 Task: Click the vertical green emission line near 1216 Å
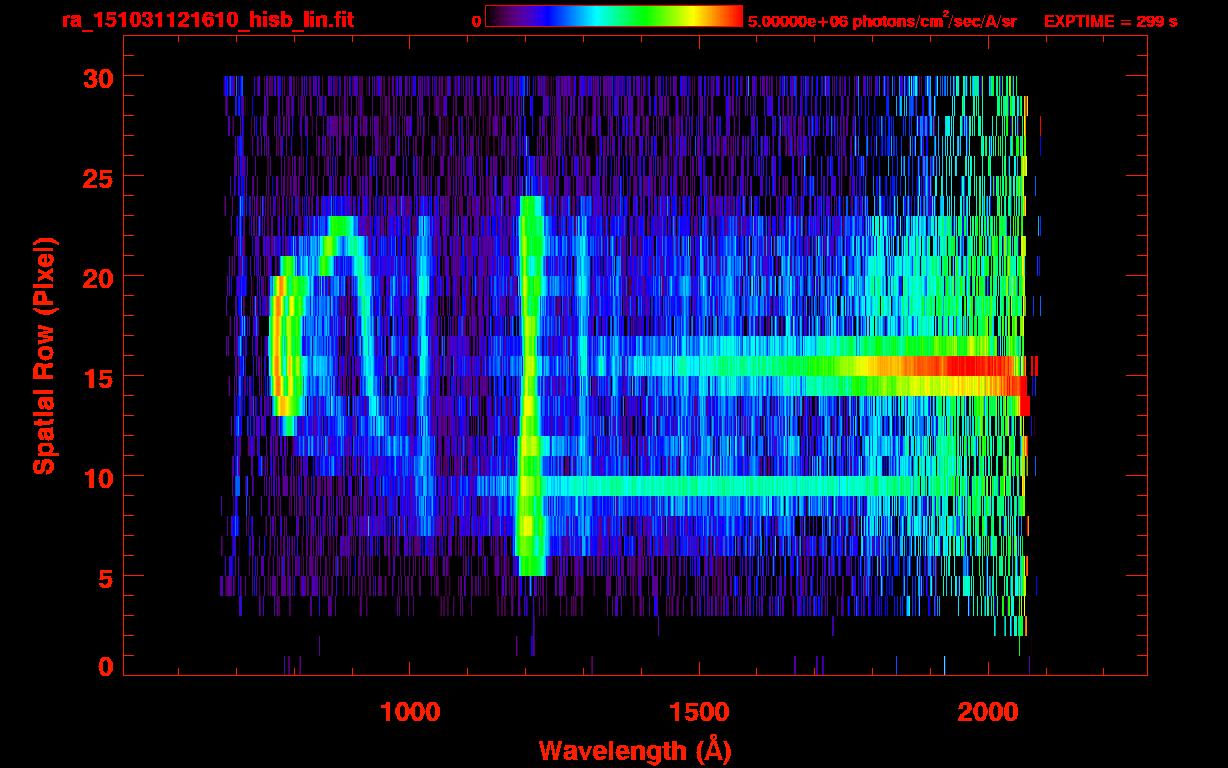click(x=530, y=385)
